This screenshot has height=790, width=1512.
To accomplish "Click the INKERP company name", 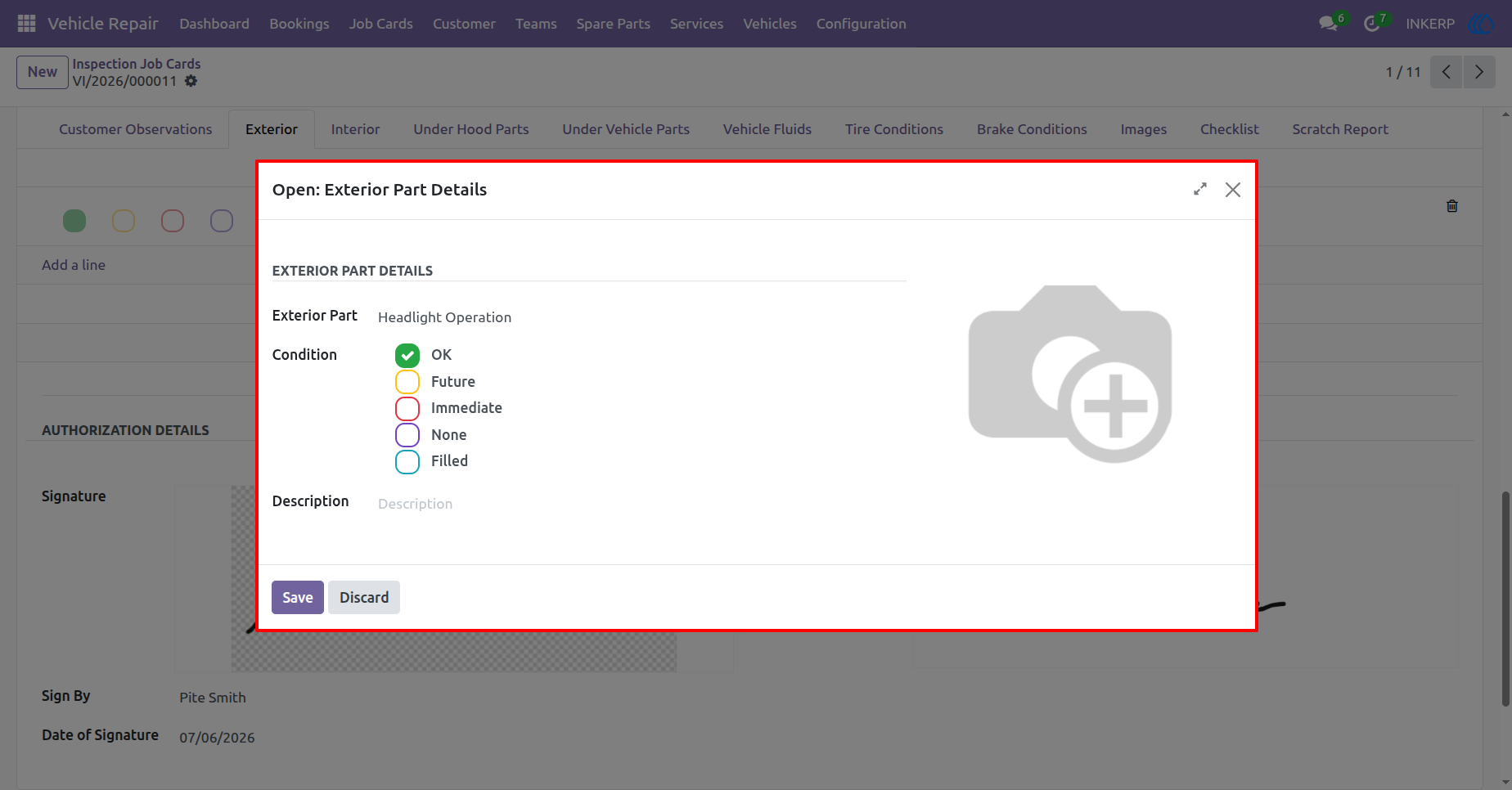I will click(1430, 24).
